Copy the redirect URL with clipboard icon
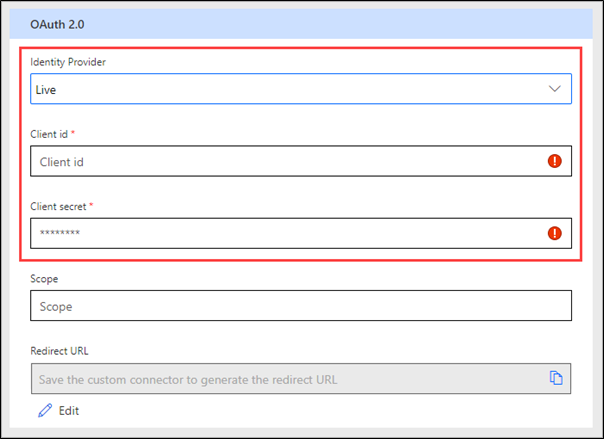Image resolution: width=604 pixels, height=439 pixels. 556,378
